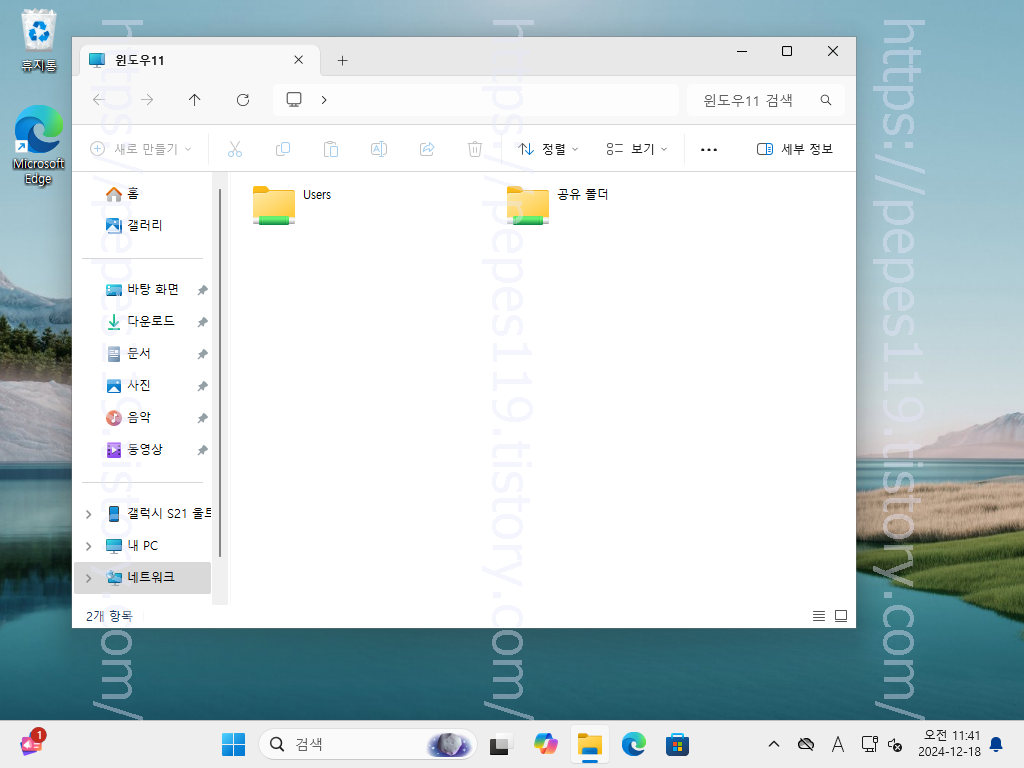Toggle the 세부 정보 details pane
The width and height of the screenshot is (1024, 768).
(795, 149)
